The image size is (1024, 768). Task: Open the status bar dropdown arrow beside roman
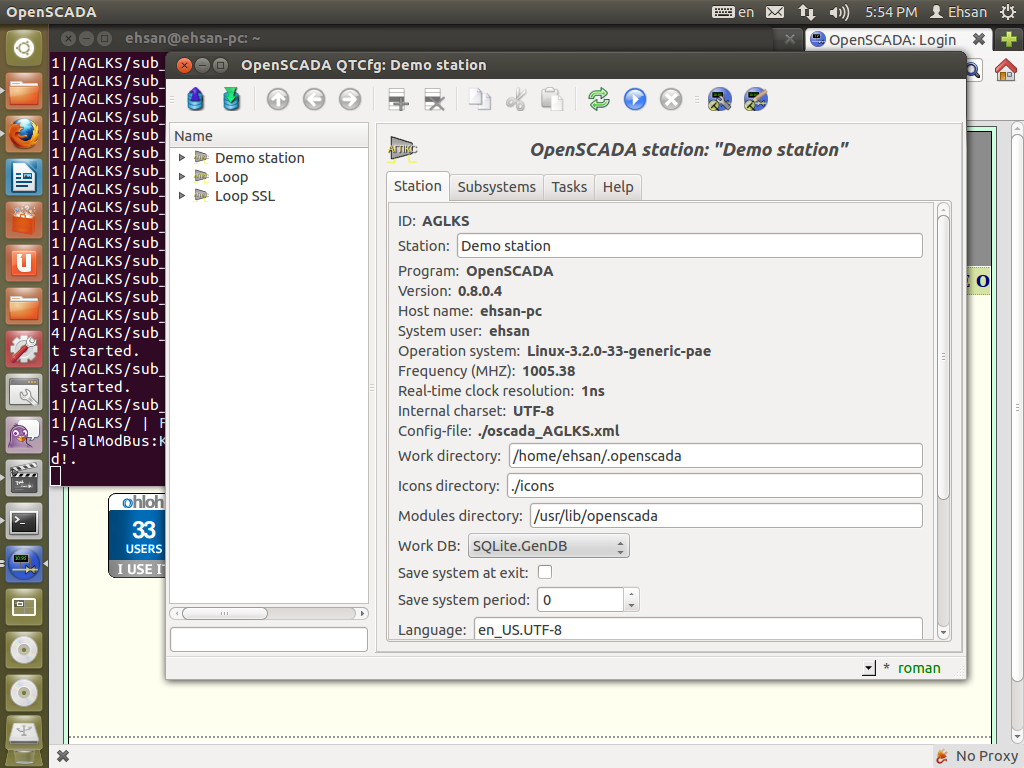(x=868, y=668)
